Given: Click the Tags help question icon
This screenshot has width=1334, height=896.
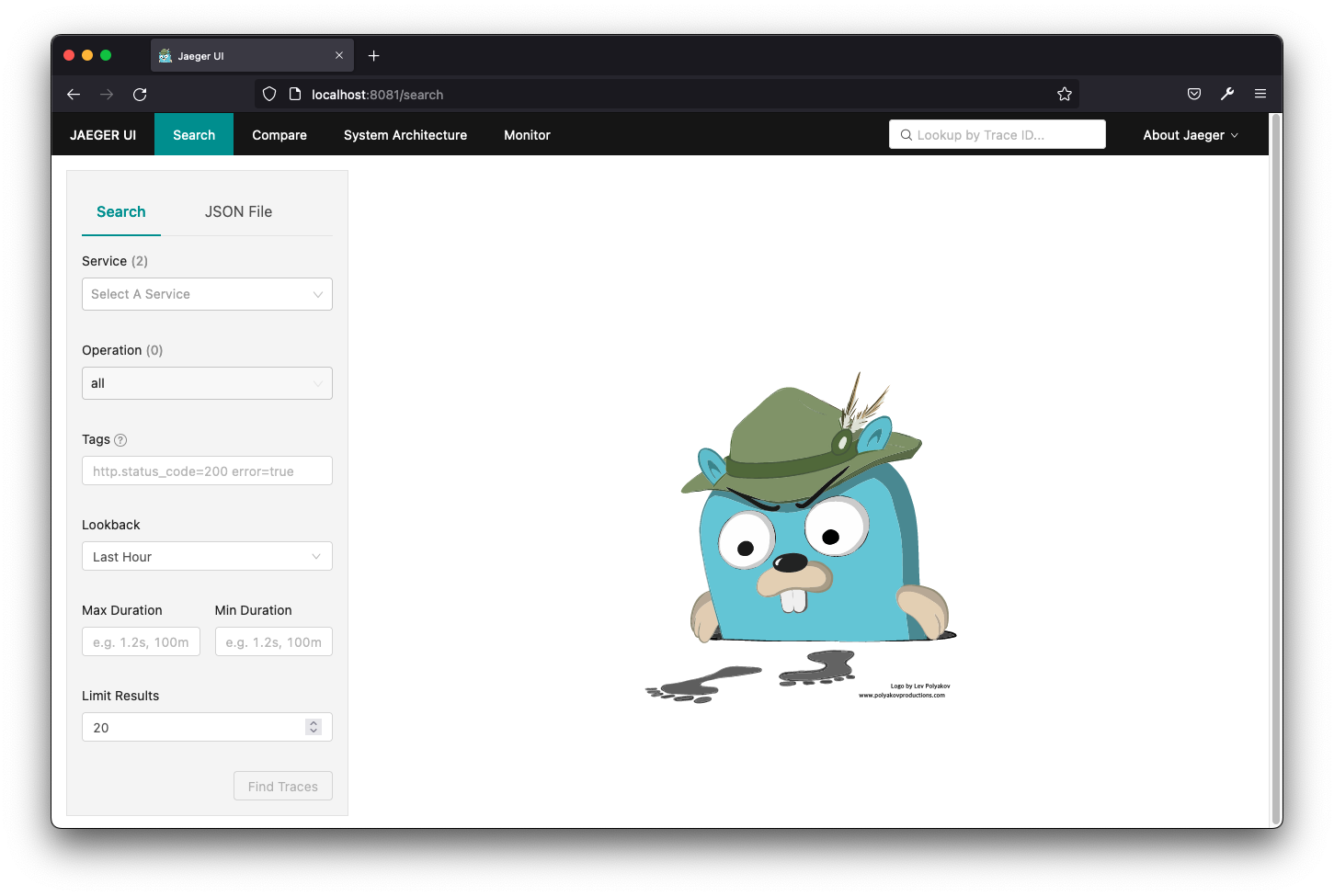Looking at the screenshot, I should coord(120,440).
